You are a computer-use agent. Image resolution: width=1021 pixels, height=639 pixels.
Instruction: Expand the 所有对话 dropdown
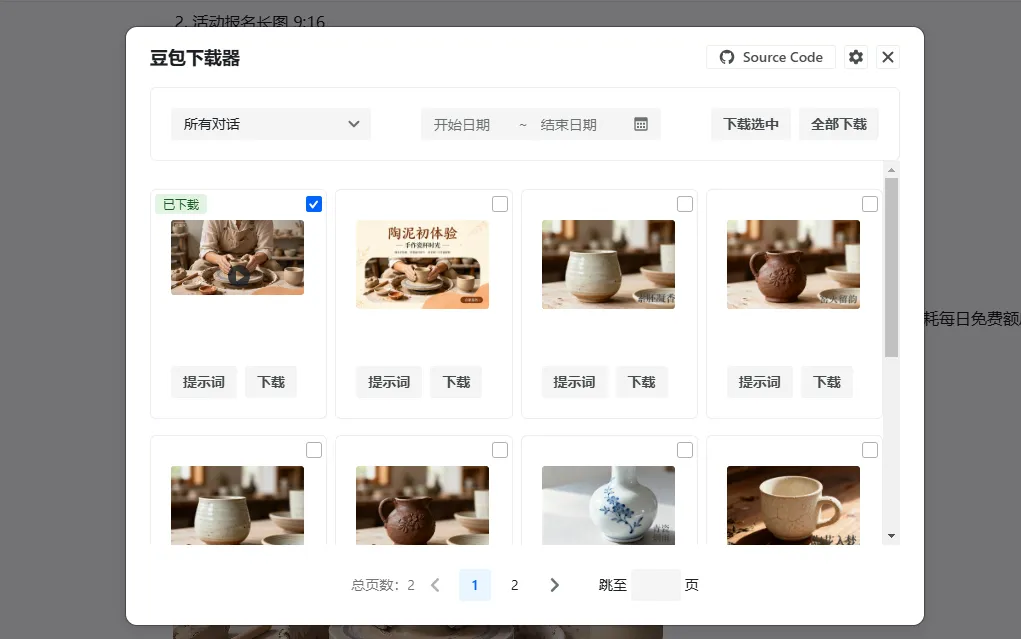[271, 124]
